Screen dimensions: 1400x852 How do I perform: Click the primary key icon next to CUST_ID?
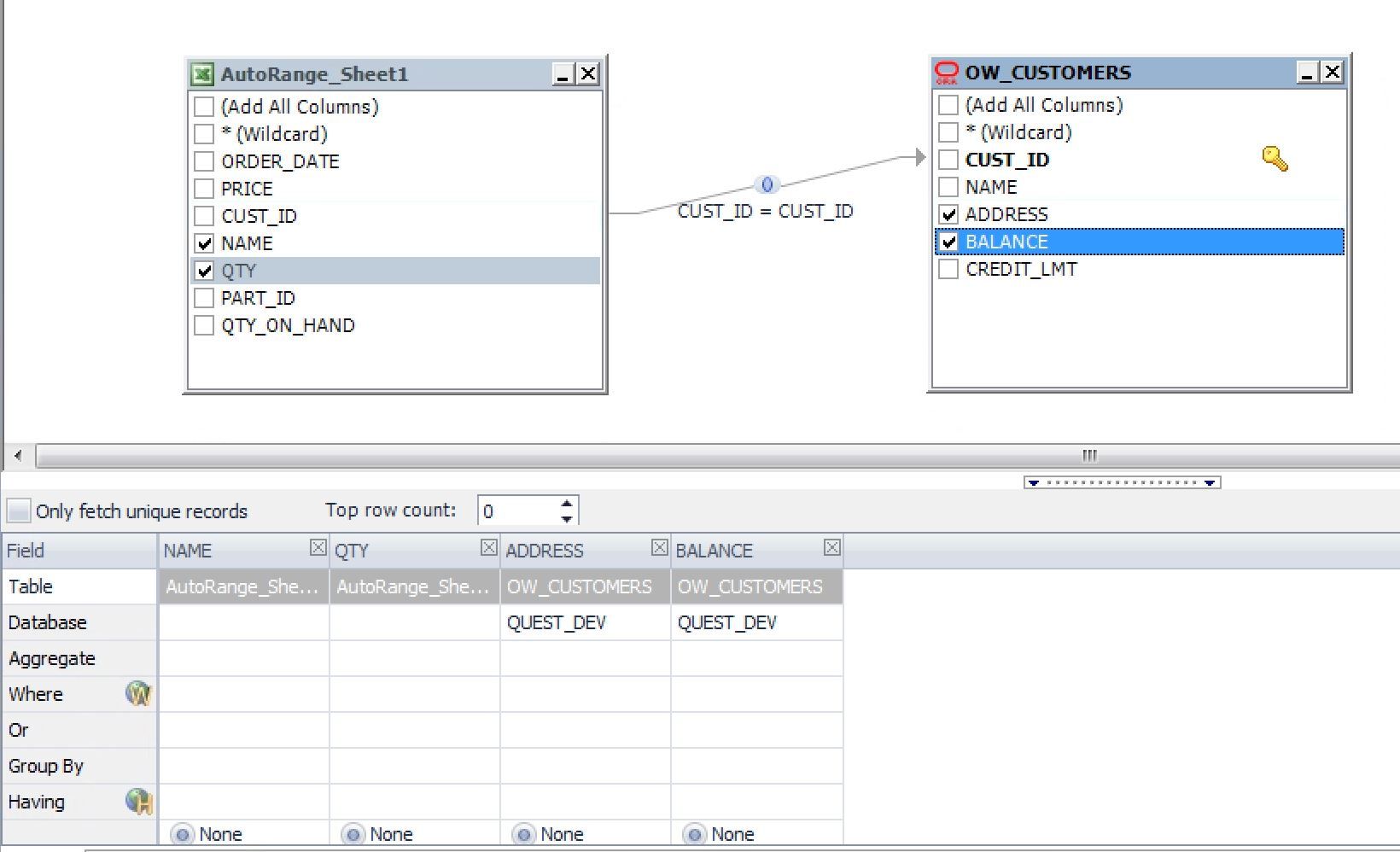[x=1275, y=159]
